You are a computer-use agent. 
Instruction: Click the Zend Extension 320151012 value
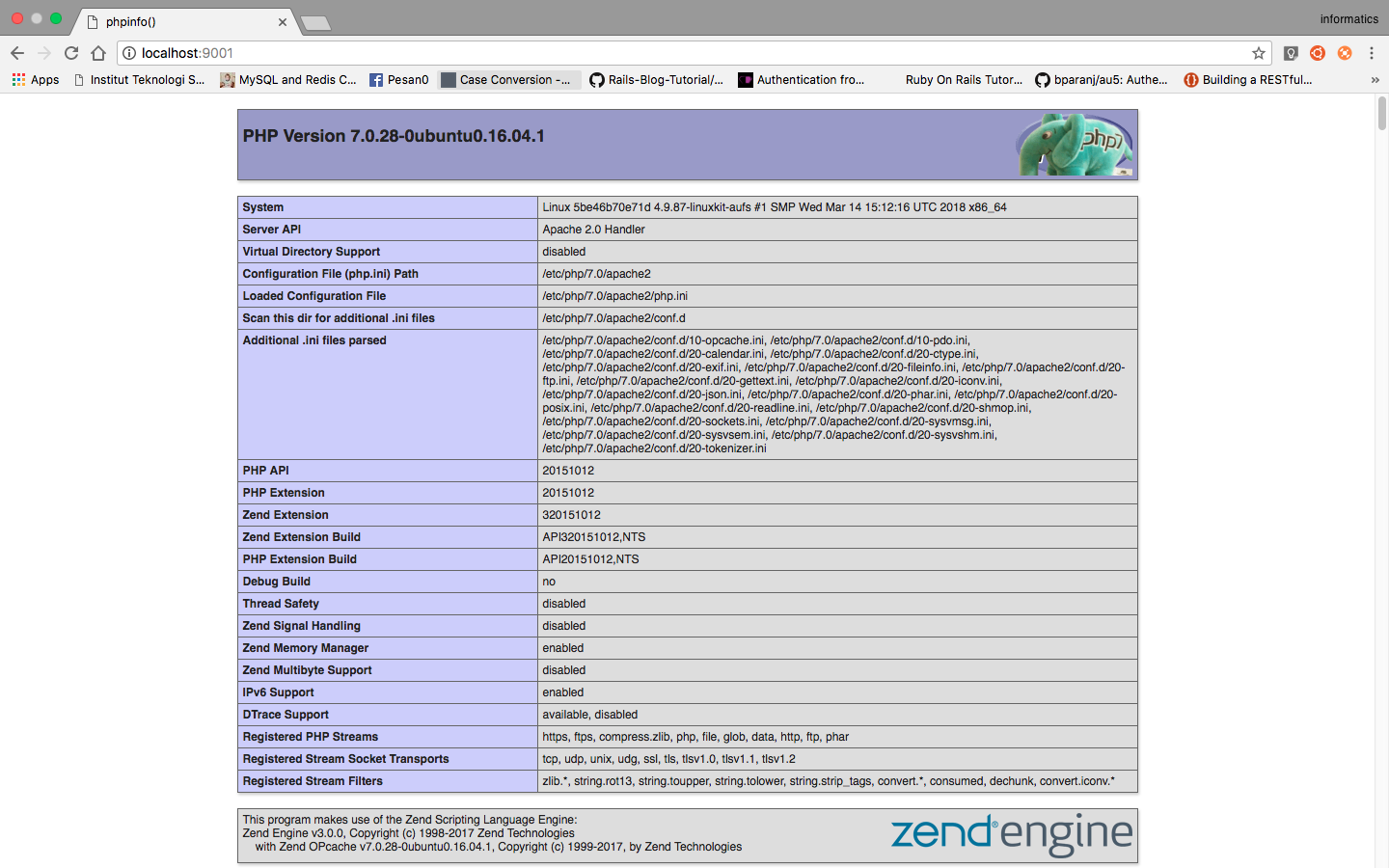571,515
